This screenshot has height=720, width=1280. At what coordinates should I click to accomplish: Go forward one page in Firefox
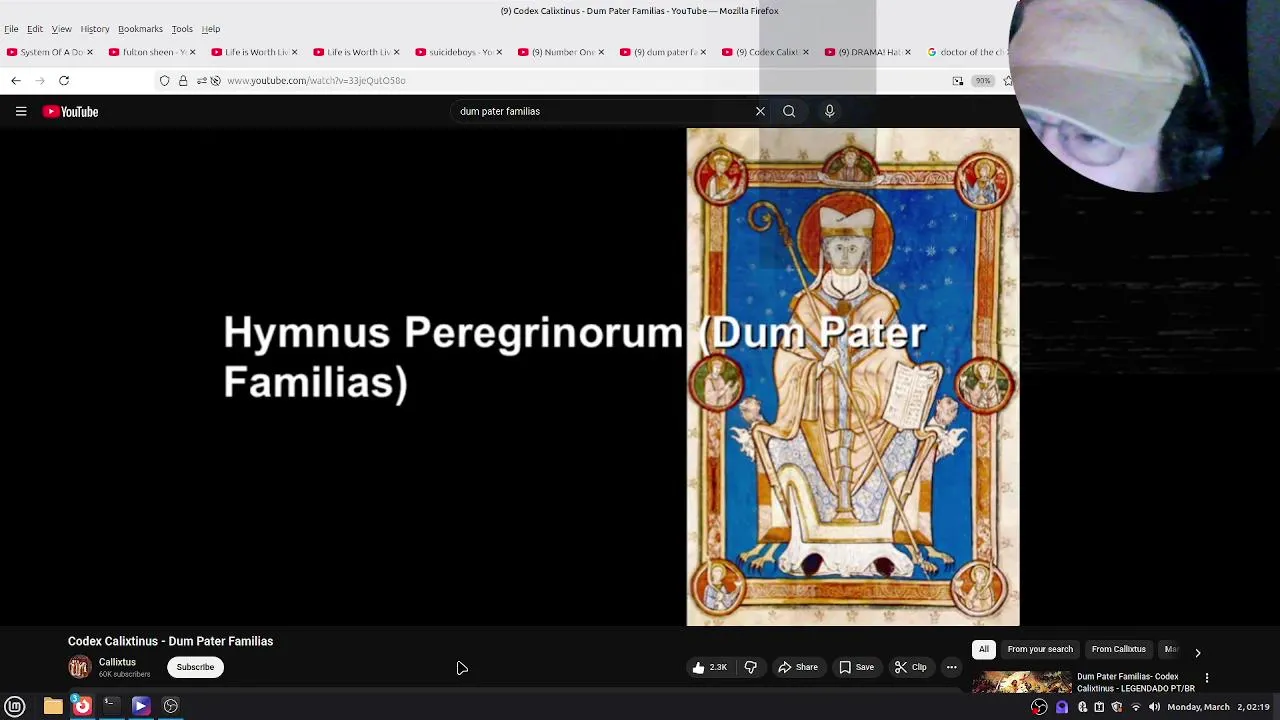40,80
